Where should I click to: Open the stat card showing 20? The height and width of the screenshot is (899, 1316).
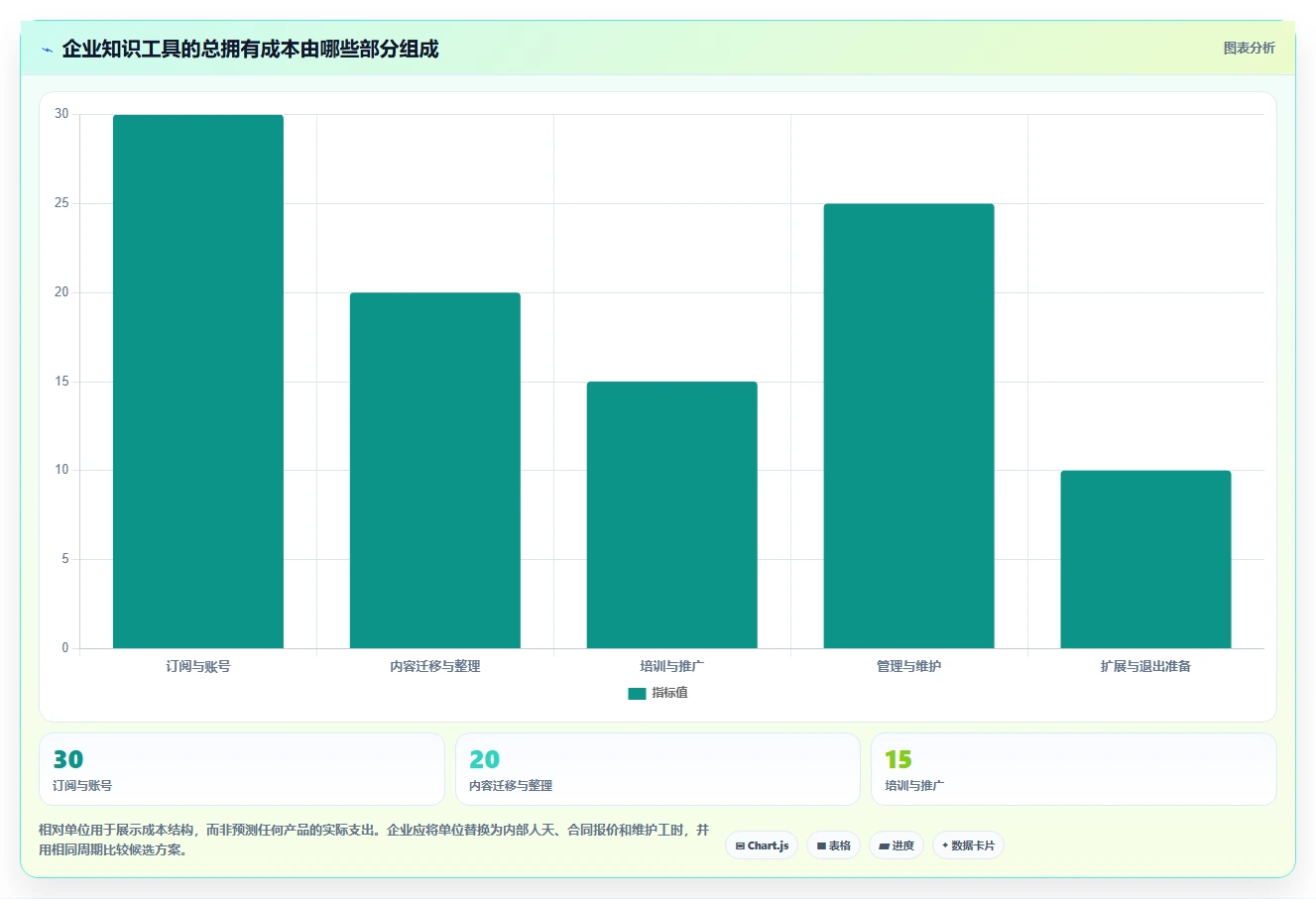point(658,769)
